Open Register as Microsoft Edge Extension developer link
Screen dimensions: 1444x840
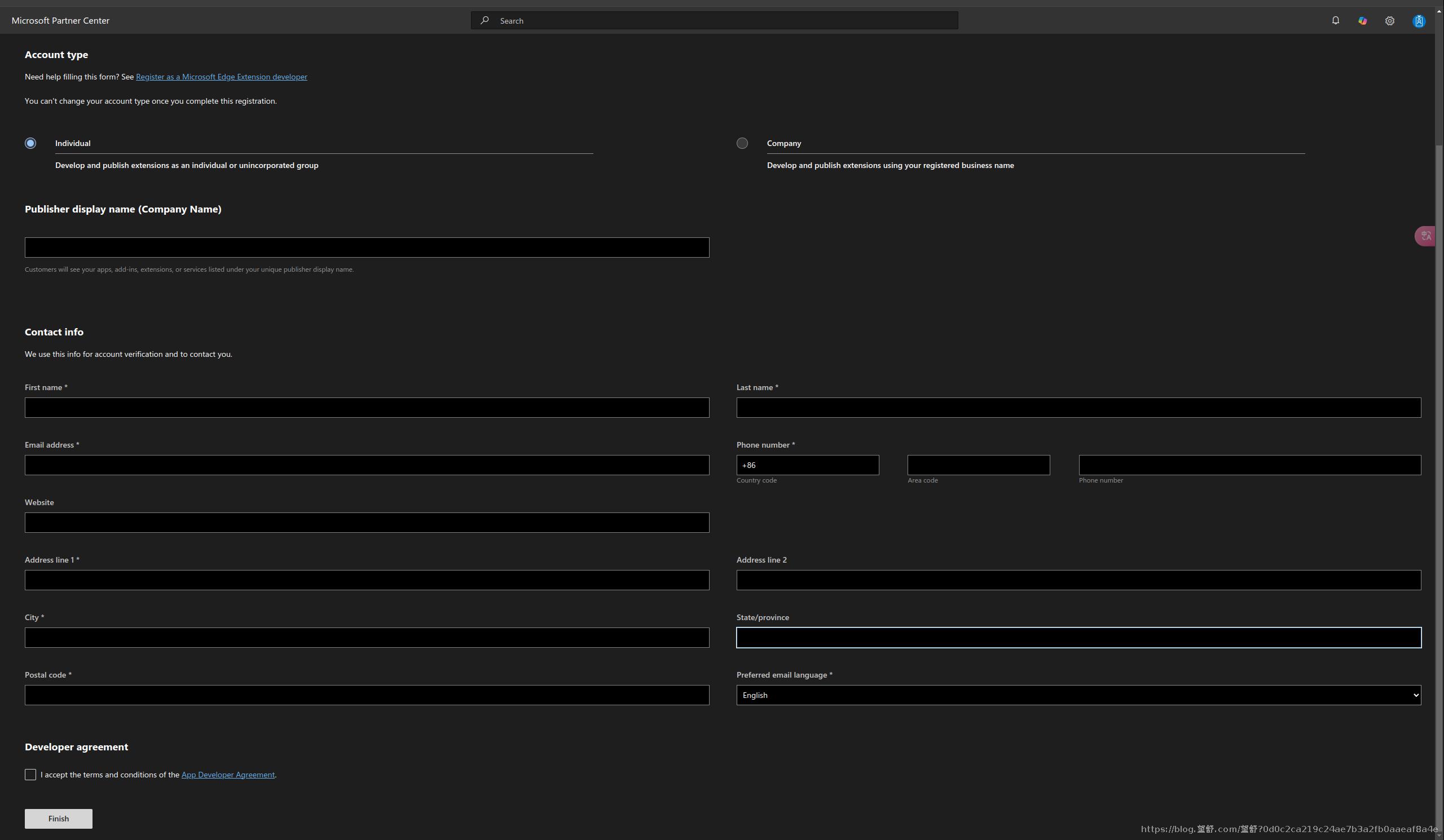tap(221, 77)
